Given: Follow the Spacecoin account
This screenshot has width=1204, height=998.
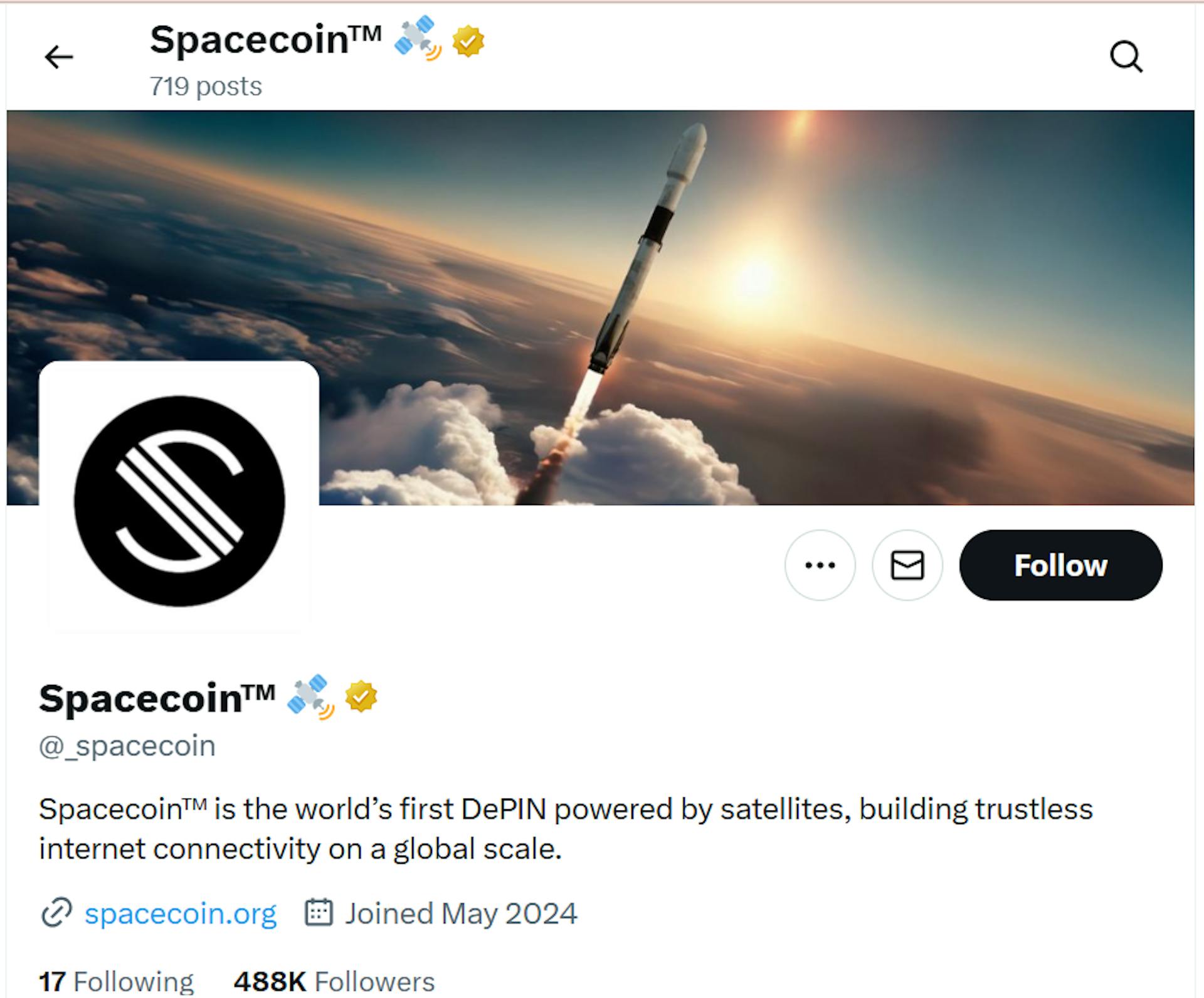Looking at the screenshot, I should tap(1060, 565).
